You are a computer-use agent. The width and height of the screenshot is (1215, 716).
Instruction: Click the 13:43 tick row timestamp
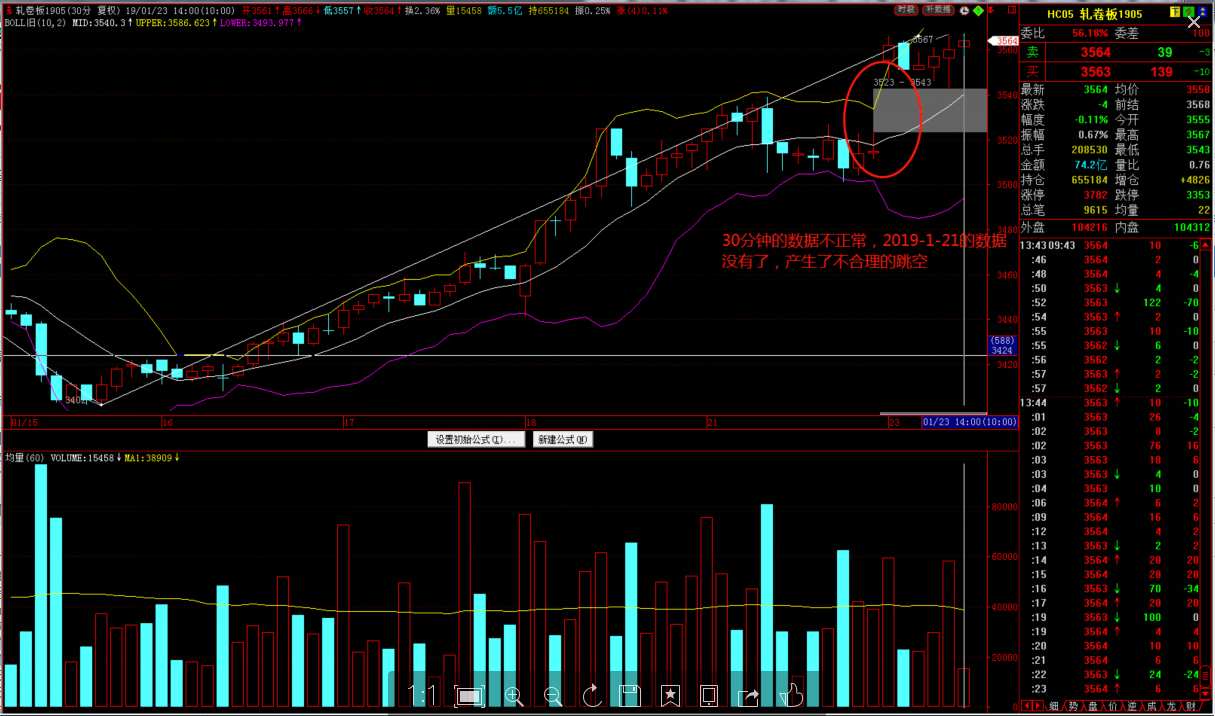1033,245
